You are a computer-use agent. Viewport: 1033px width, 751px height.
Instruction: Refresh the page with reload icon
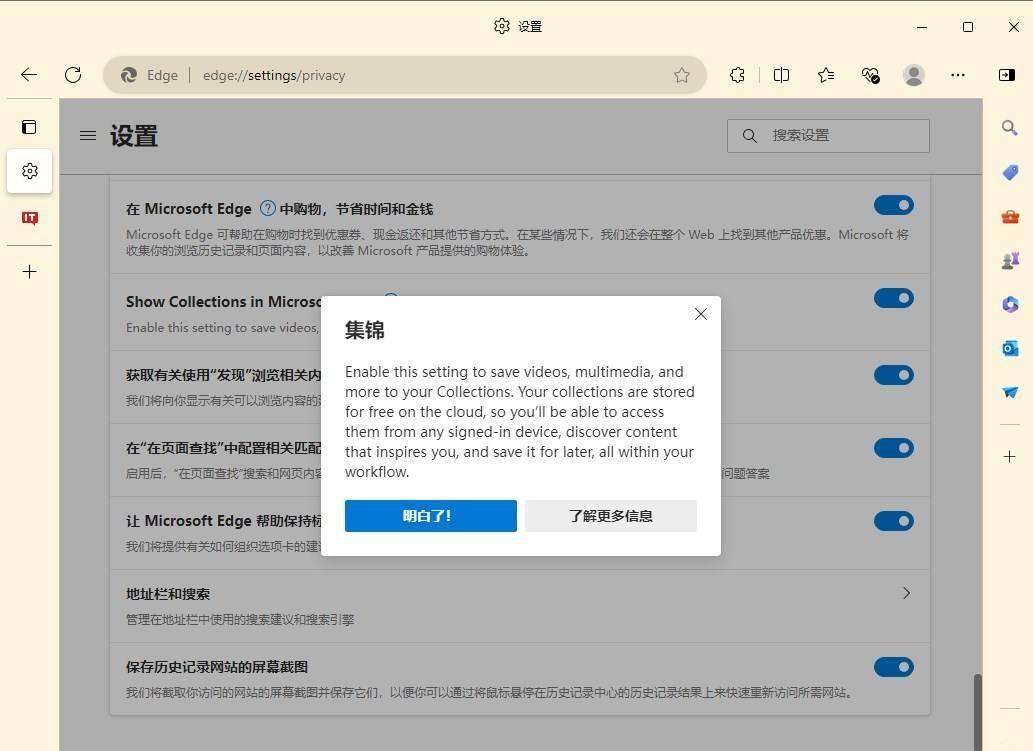[73, 75]
